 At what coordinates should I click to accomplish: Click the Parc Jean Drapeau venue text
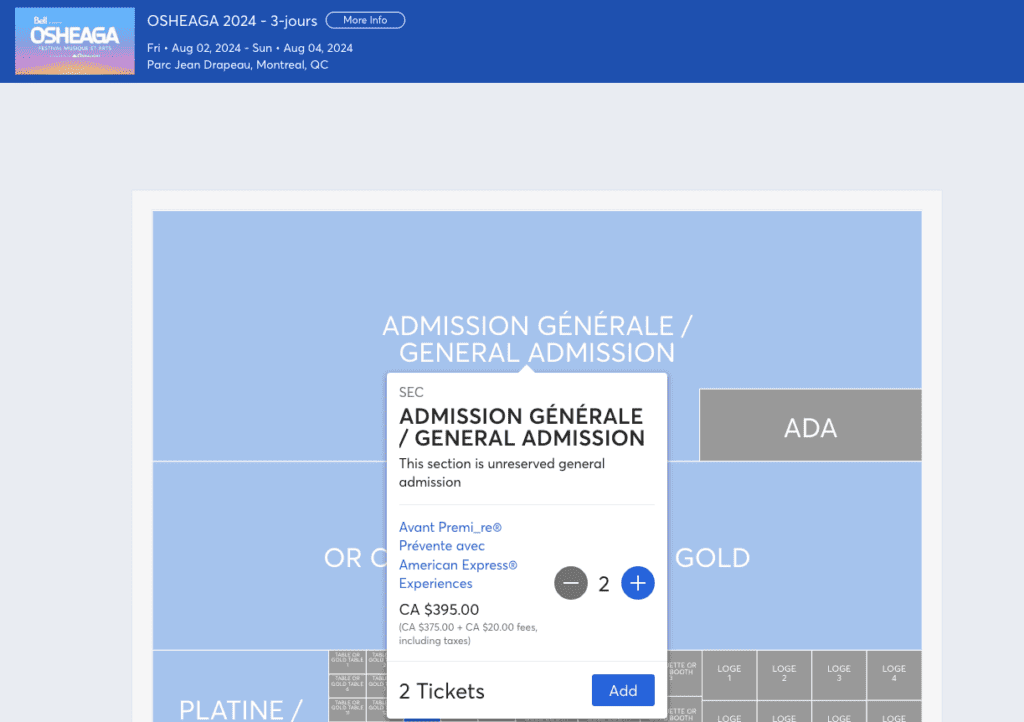point(237,65)
